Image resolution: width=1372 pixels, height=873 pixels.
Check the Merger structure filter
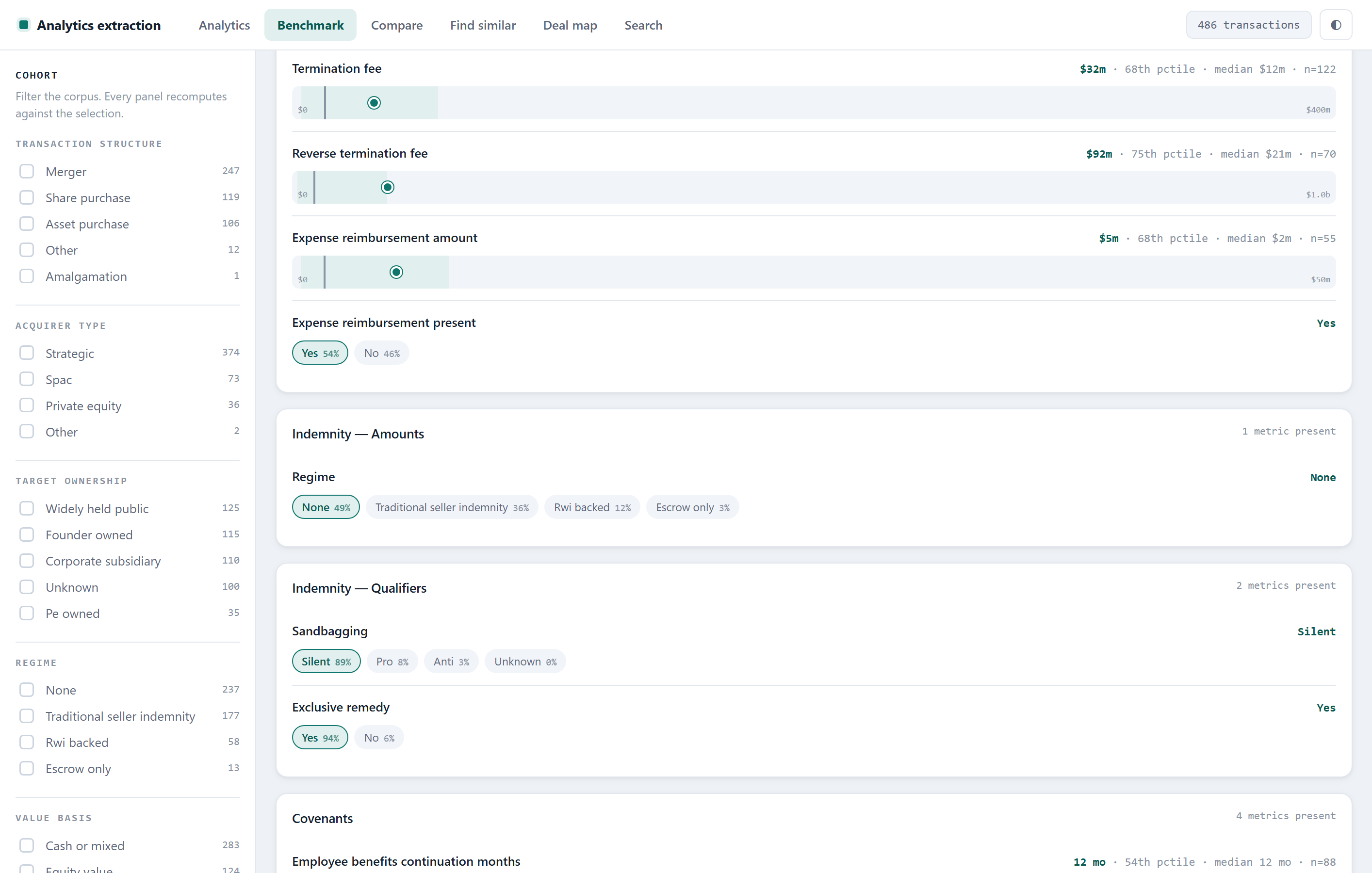(27, 171)
